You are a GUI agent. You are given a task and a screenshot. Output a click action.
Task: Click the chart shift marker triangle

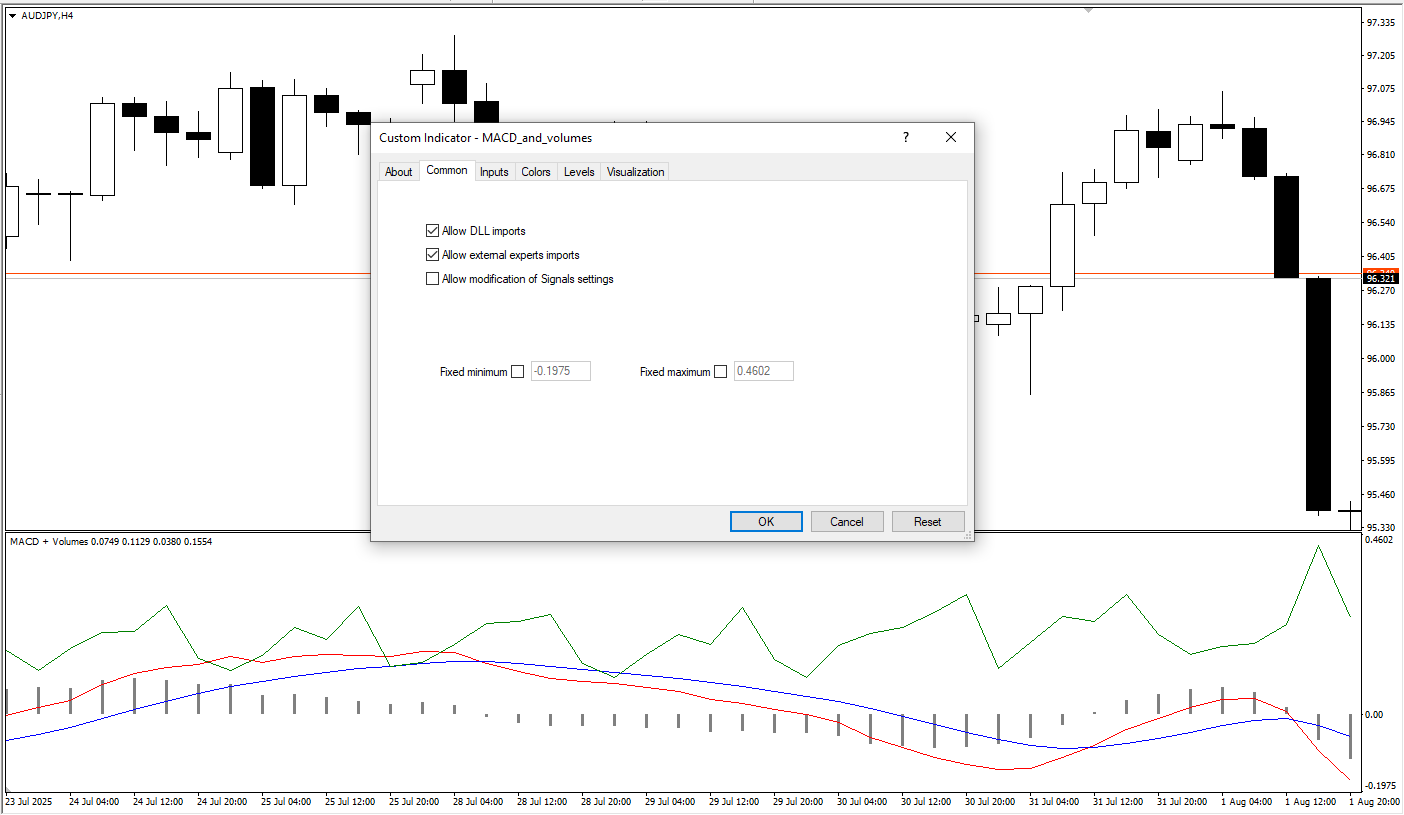click(x=1089, y=9)
